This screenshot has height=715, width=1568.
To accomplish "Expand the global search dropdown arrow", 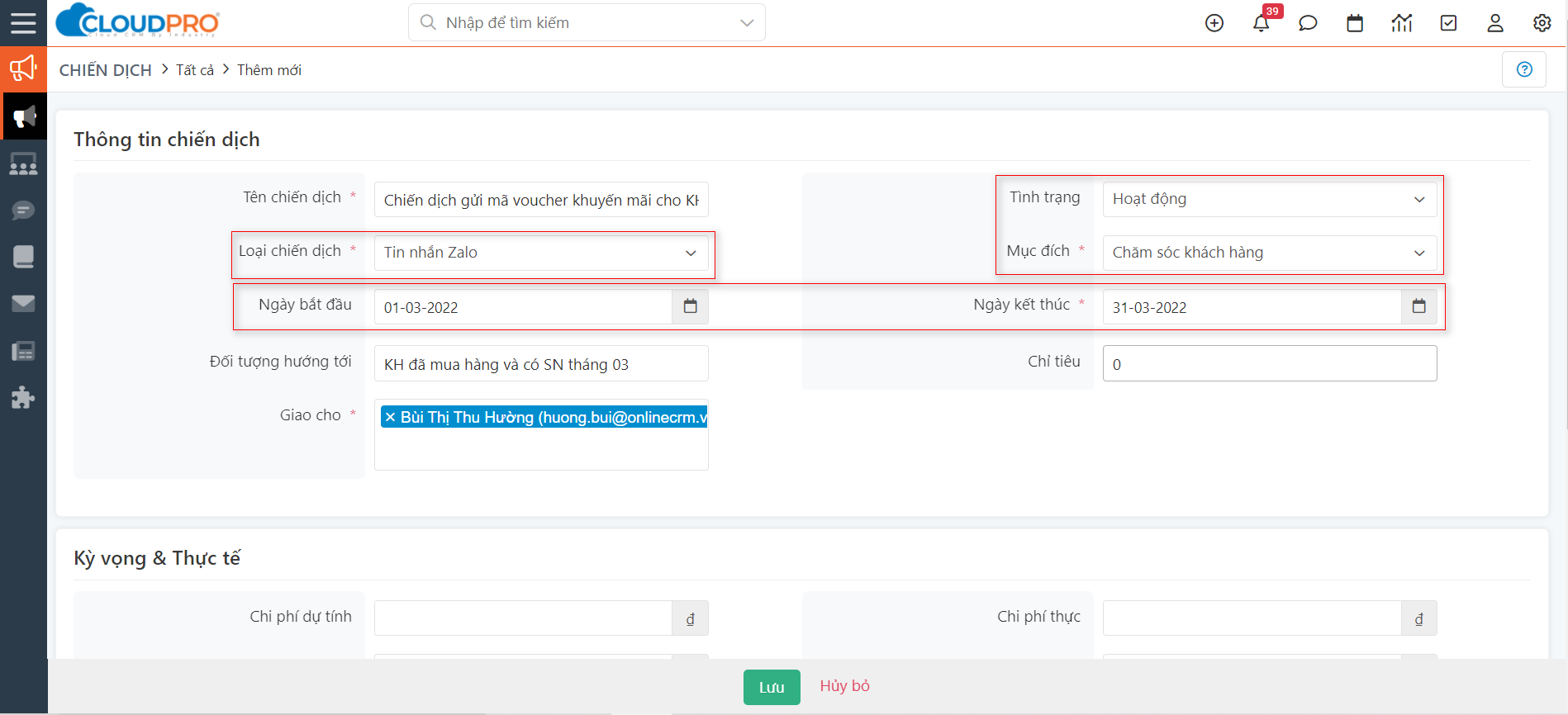I will pos(747,23).
